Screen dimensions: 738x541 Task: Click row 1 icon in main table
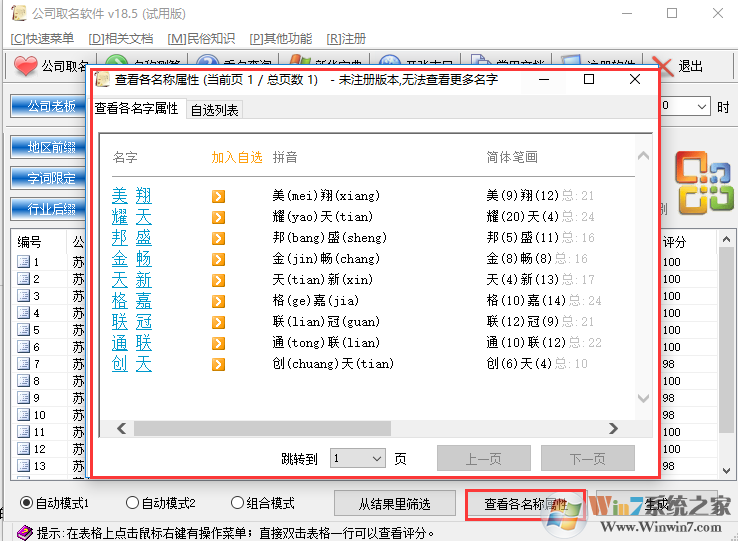pos(24,261)
